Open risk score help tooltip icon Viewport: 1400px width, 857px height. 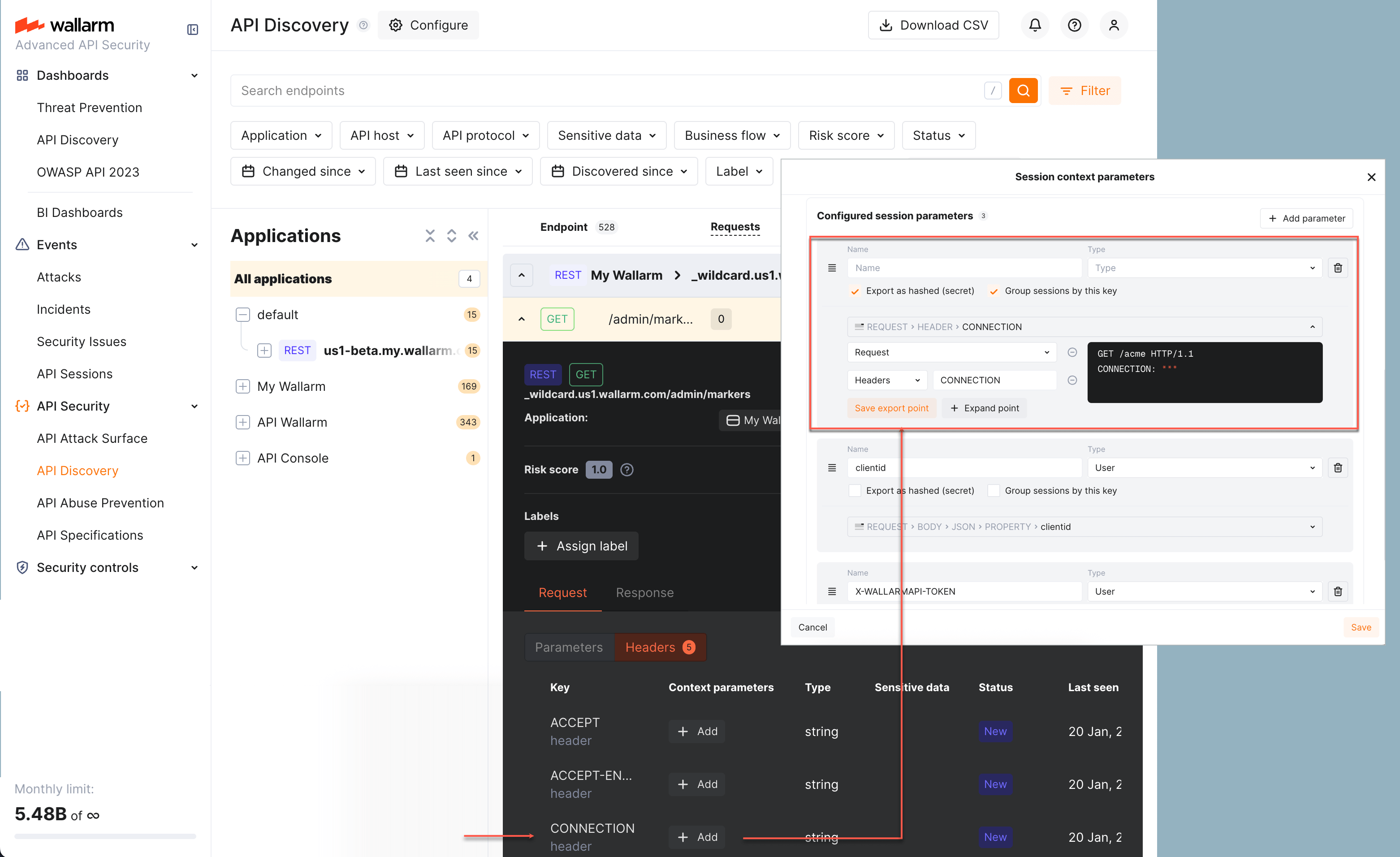(x=627, y=469)
